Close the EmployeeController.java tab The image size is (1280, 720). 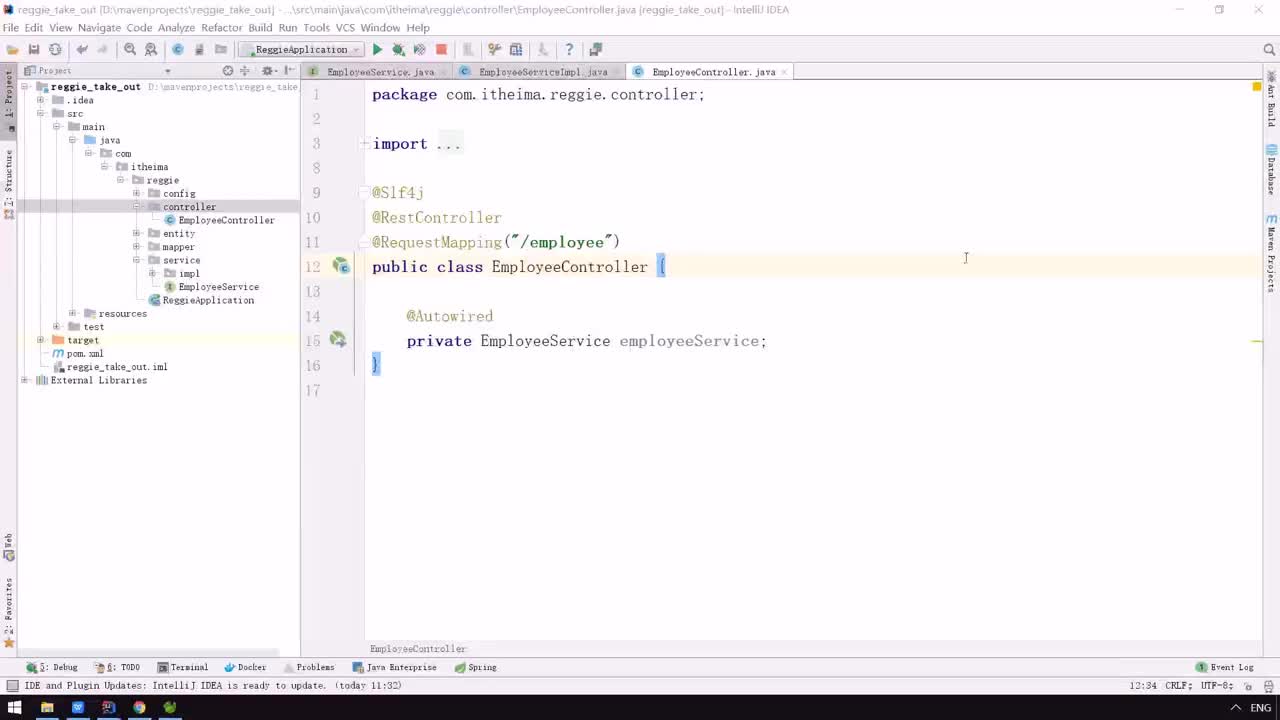(785, 72)
